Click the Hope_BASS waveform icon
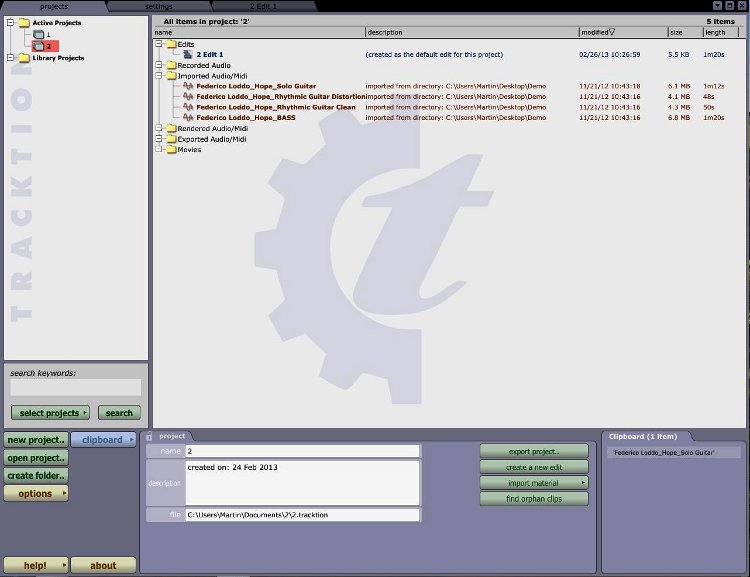This screenshot has width=750, height=577. [x=188, y=118]
